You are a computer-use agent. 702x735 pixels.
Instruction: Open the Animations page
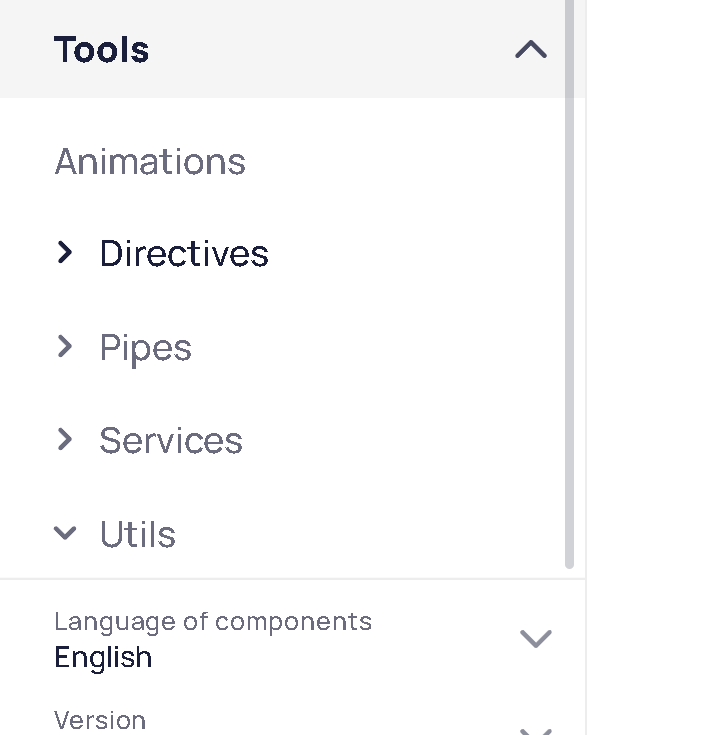[x=150, y=161]
